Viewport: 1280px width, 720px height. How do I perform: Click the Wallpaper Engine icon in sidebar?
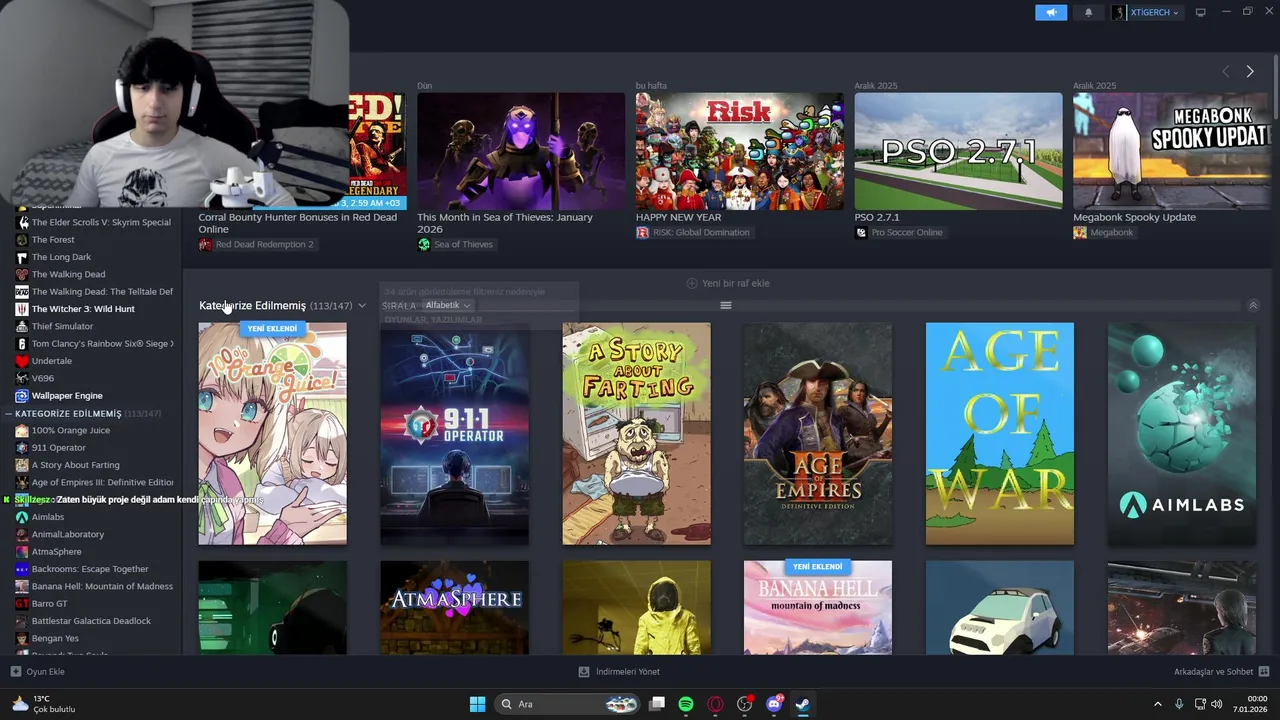(x=22, y=396)
